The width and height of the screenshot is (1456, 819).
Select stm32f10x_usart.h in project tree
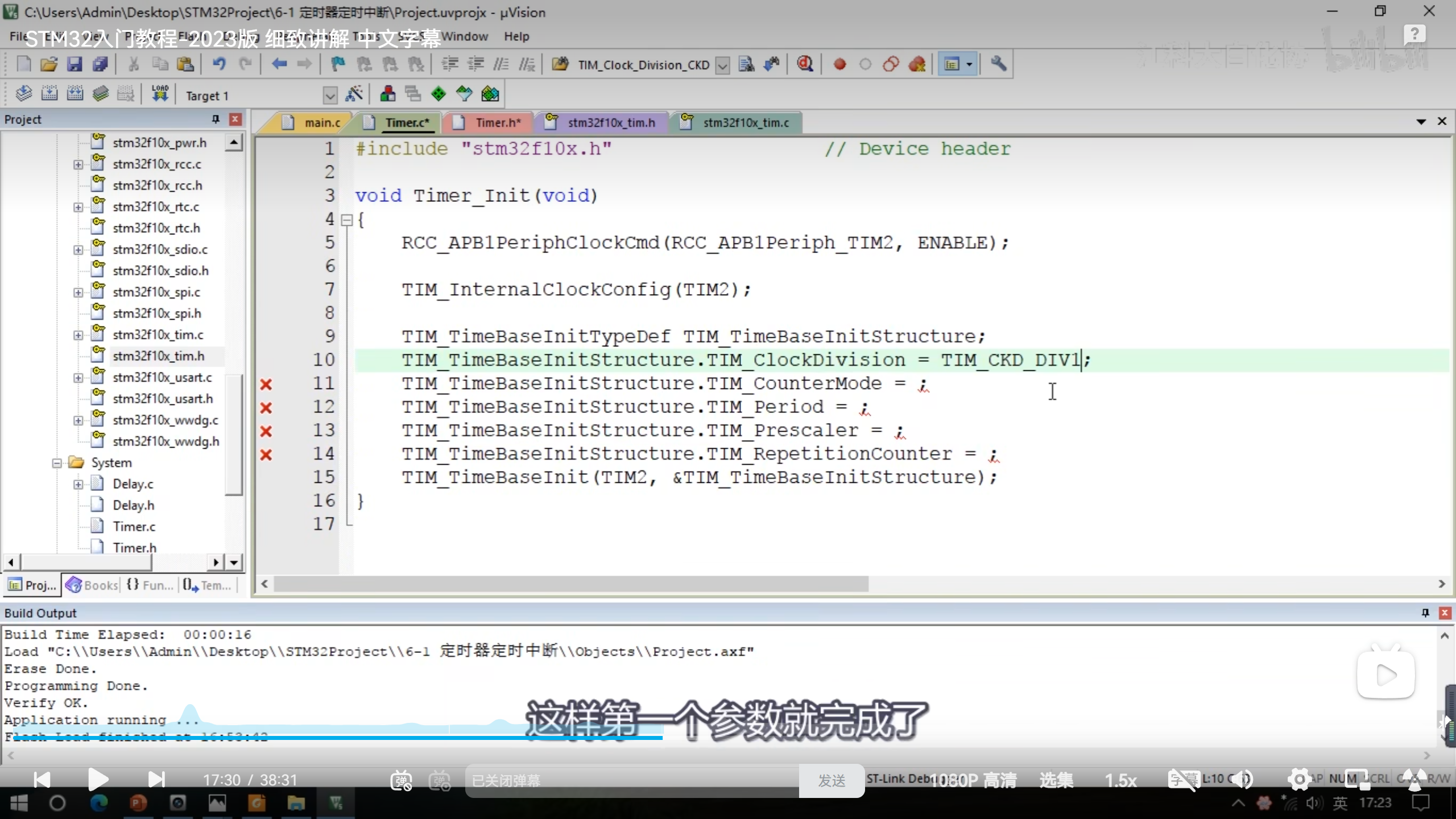pyautogui.click(x=163, y=399)
